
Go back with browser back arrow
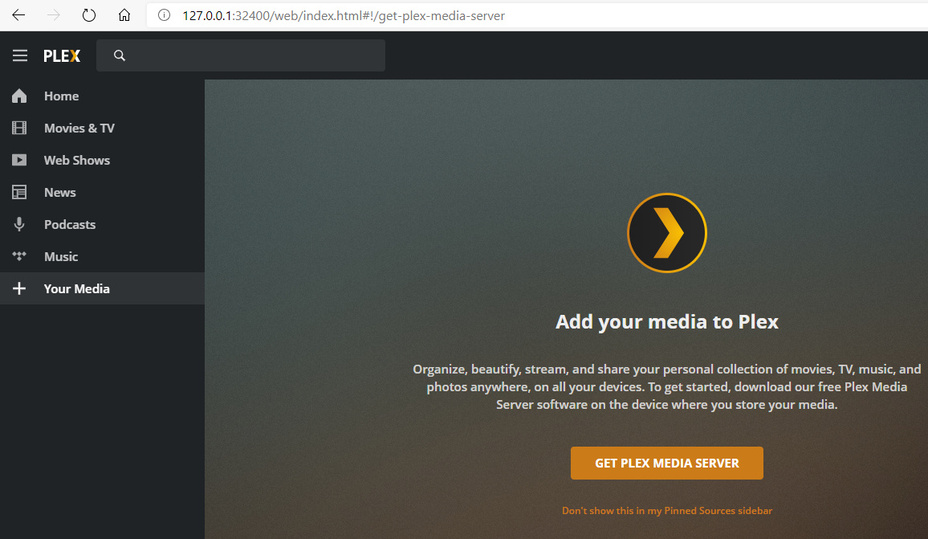(18, 15)
